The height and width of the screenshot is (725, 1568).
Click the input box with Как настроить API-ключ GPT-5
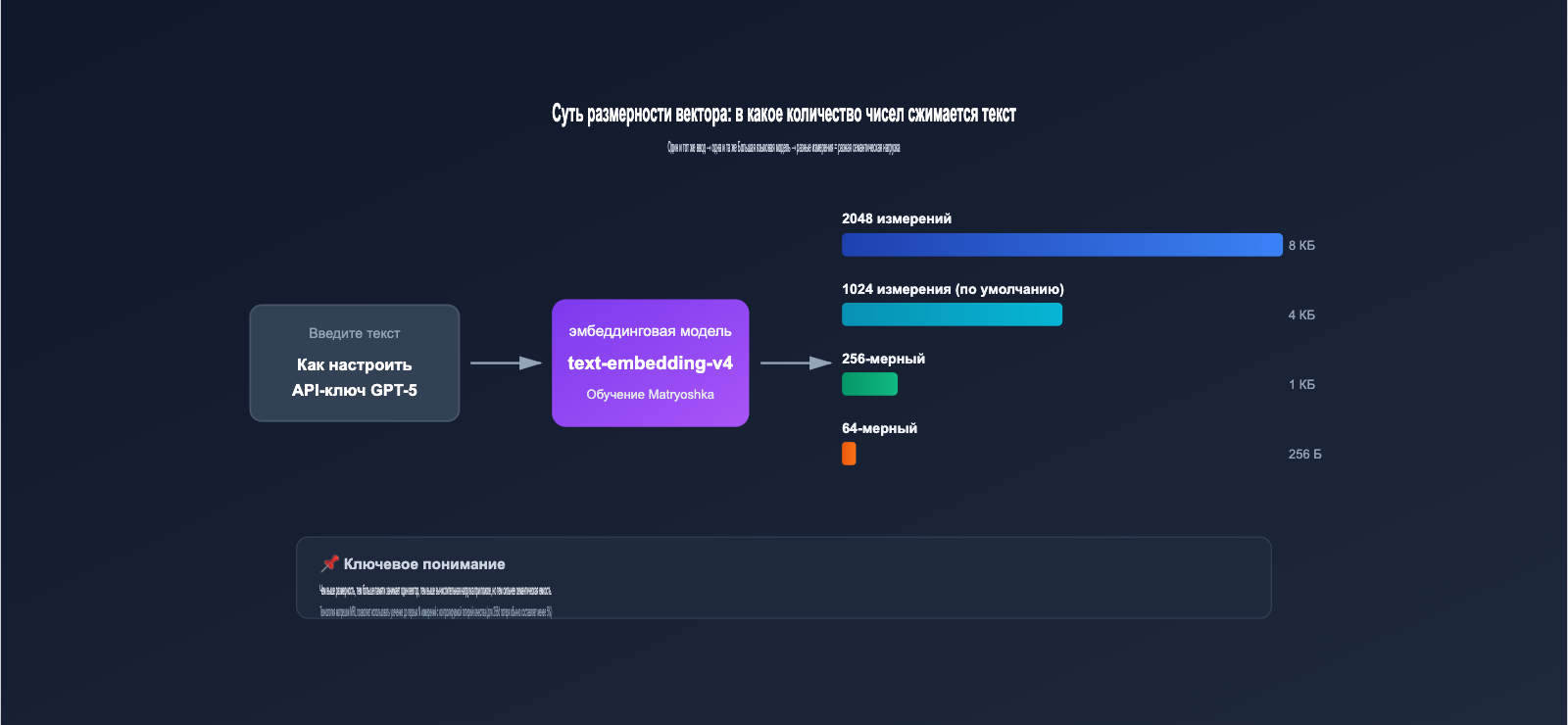(x=355, y=363)
